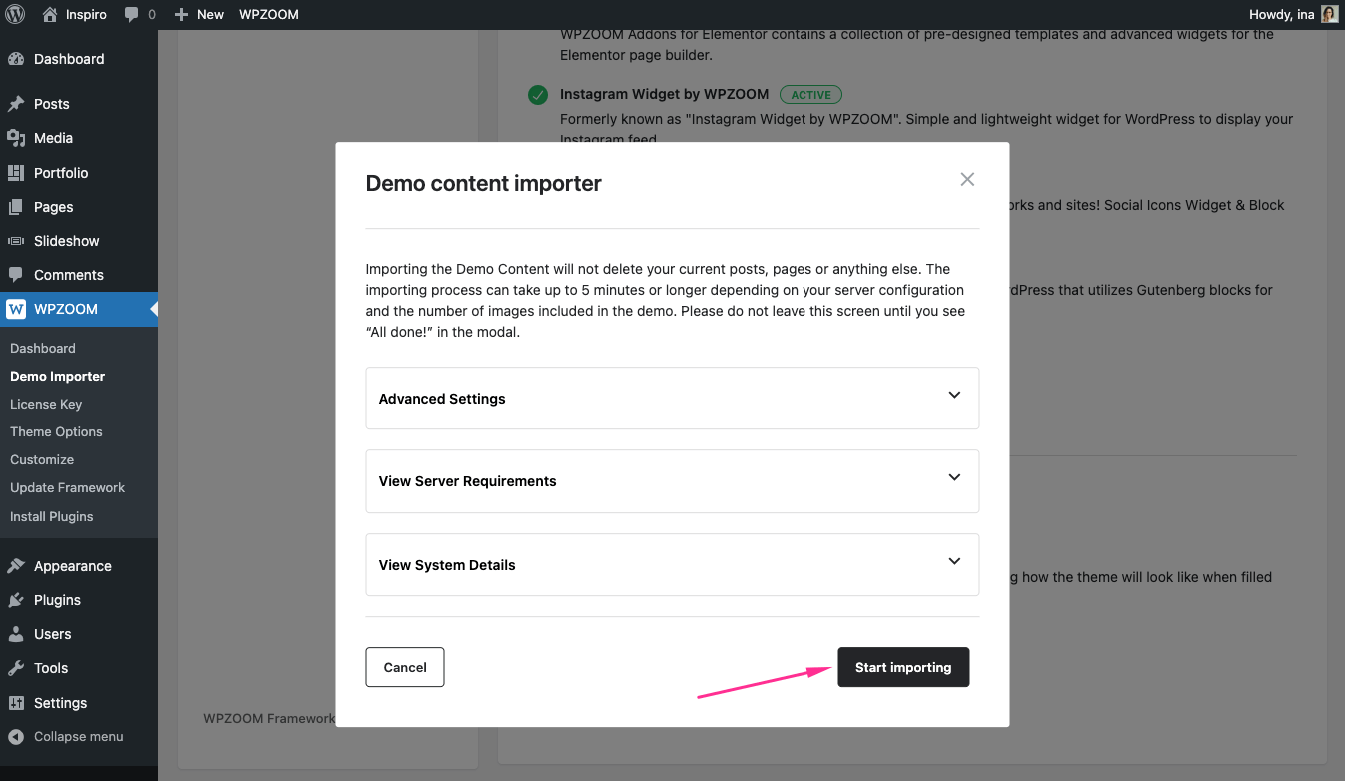This screenshot has height=781, width=1345.
Task: Click the green check for Instagram Widget
Action: (538, 95)
